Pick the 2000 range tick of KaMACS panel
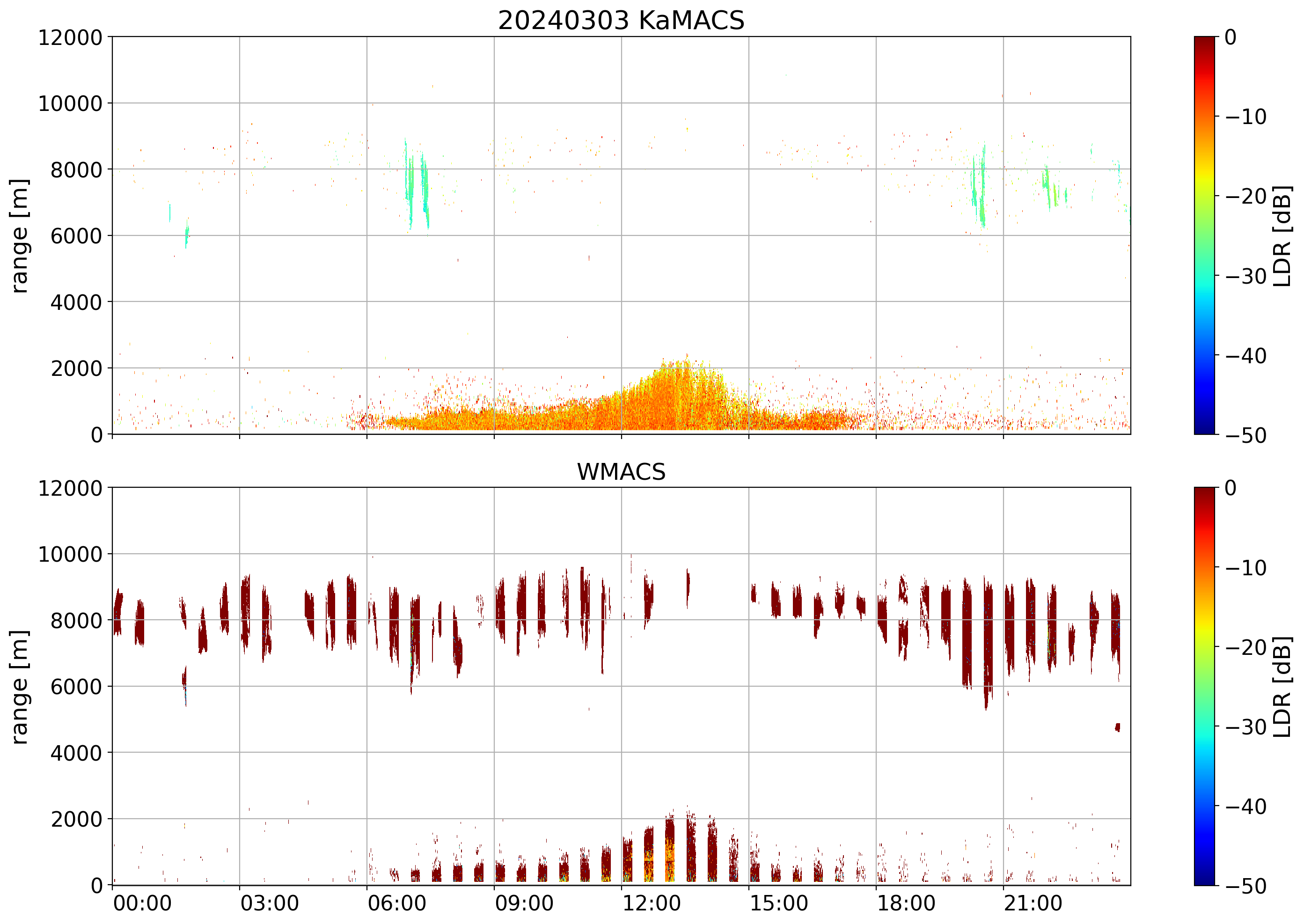 pos(77,369)
